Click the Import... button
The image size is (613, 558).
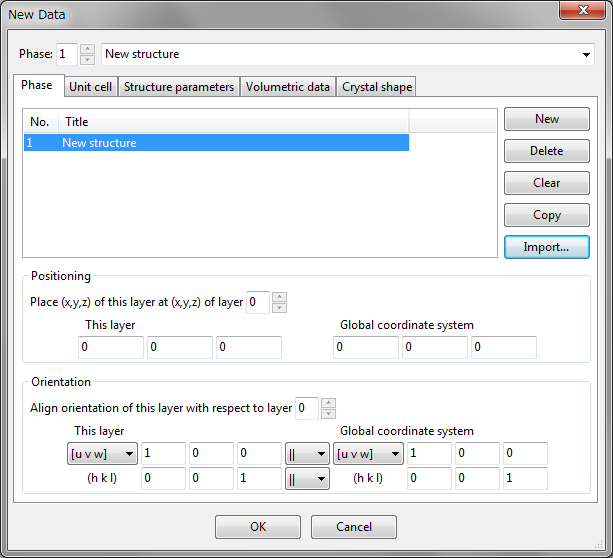pyautogui.click(x=546, y=247)
